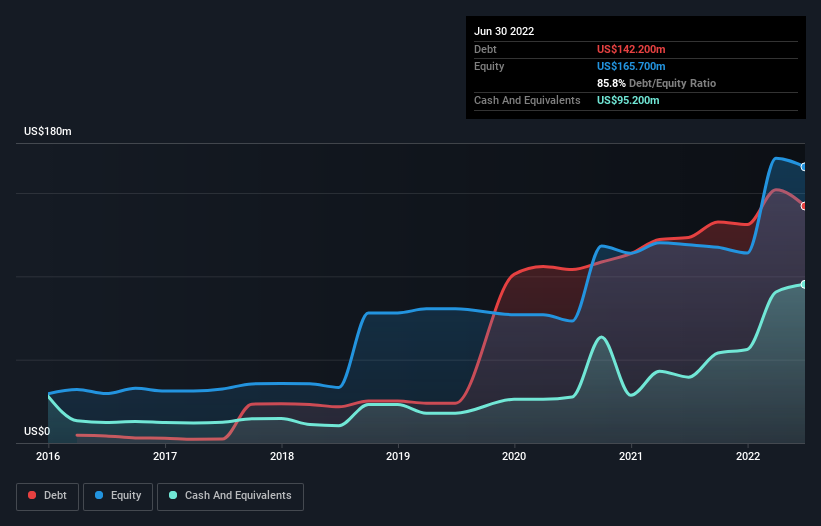Click the Equity row label in tooltip

pyautogui.click(x=489, y=66)
